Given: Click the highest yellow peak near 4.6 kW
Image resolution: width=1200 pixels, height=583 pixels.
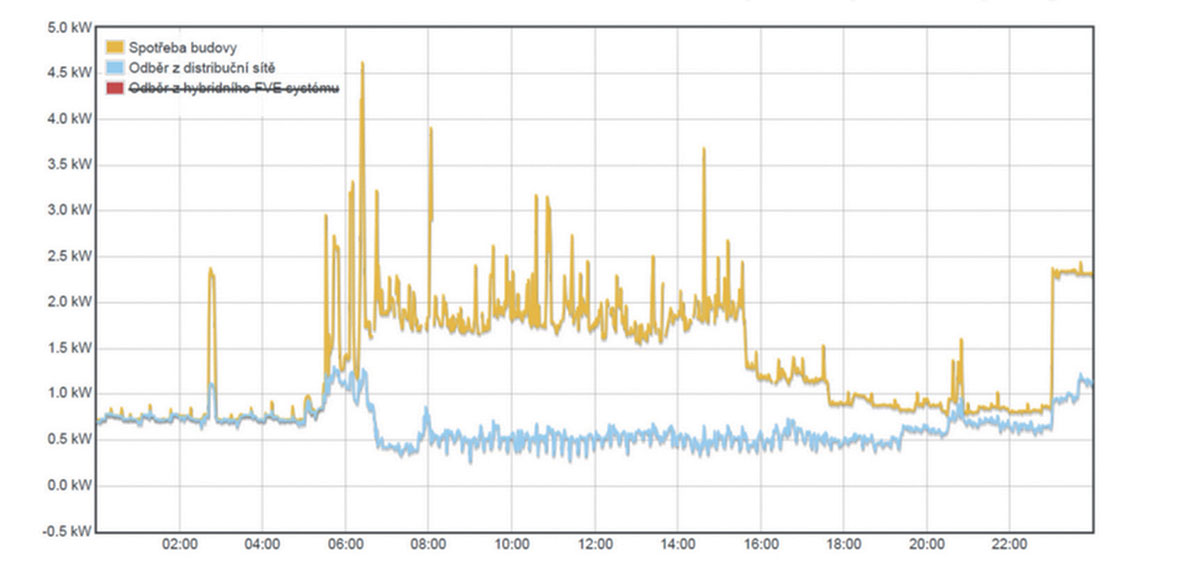Looking at the screenshot, I should (362, 64).
